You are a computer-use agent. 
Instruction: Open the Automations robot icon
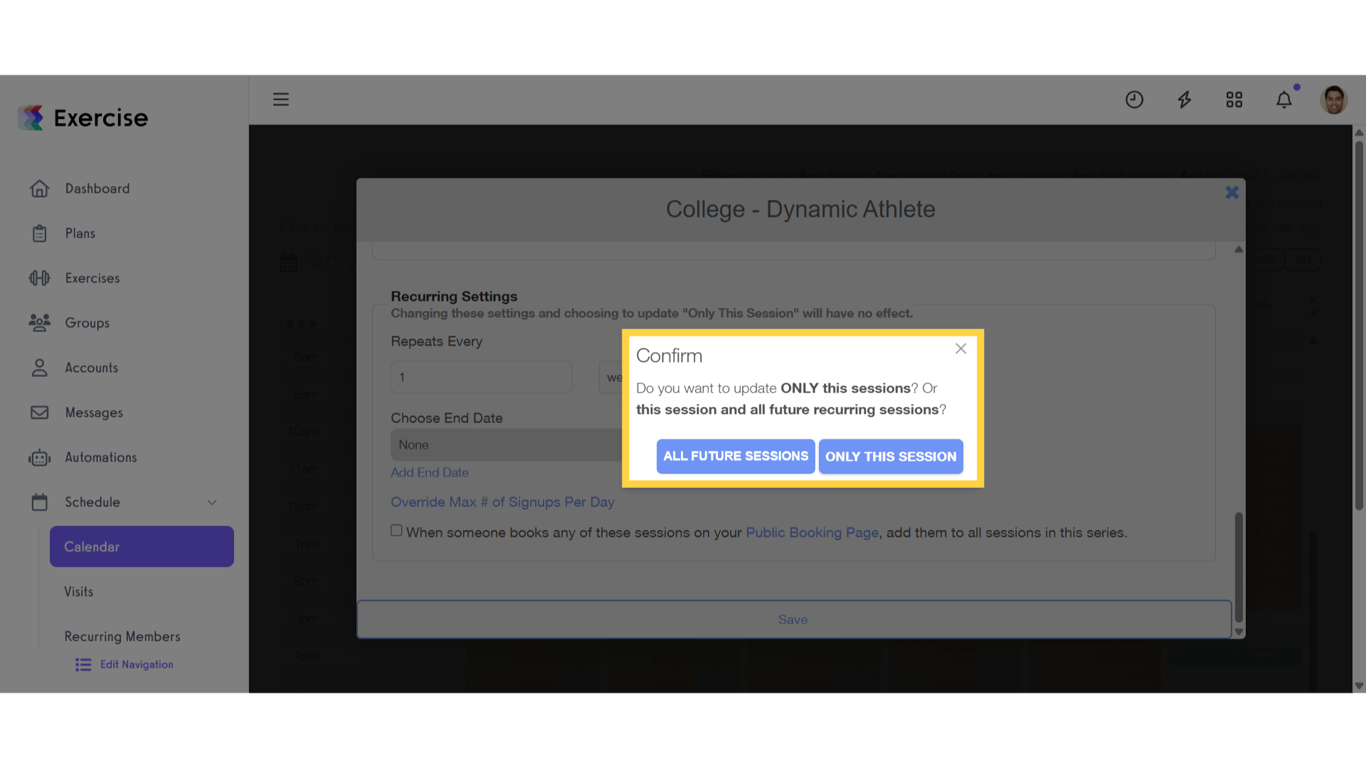(38, 457)
